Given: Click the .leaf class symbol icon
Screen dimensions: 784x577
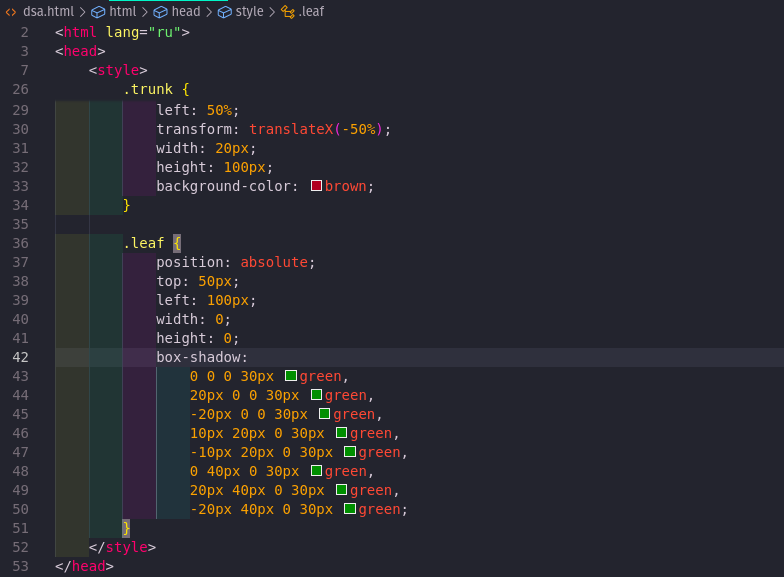Looking at the screenshot, I should point(288,12).
